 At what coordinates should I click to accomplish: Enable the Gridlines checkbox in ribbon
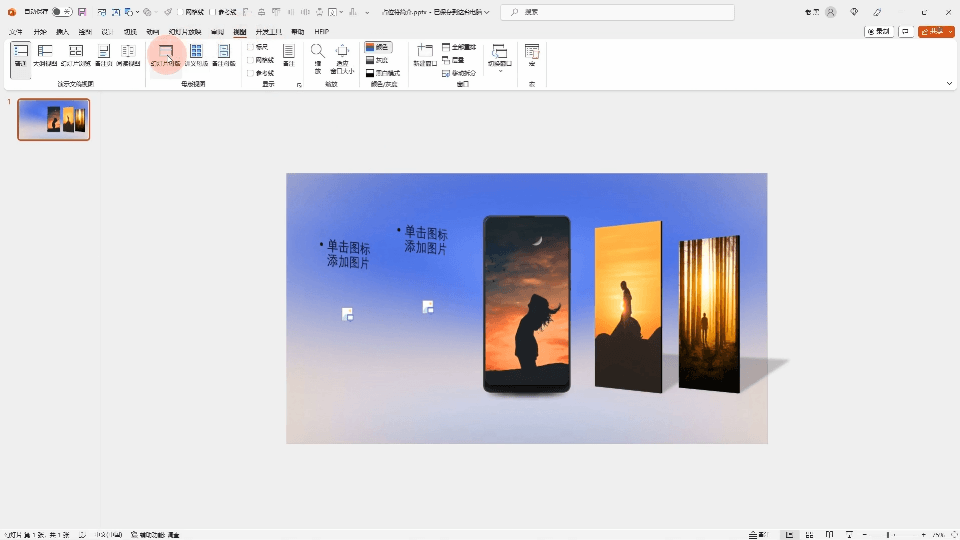tap(261, 60)
